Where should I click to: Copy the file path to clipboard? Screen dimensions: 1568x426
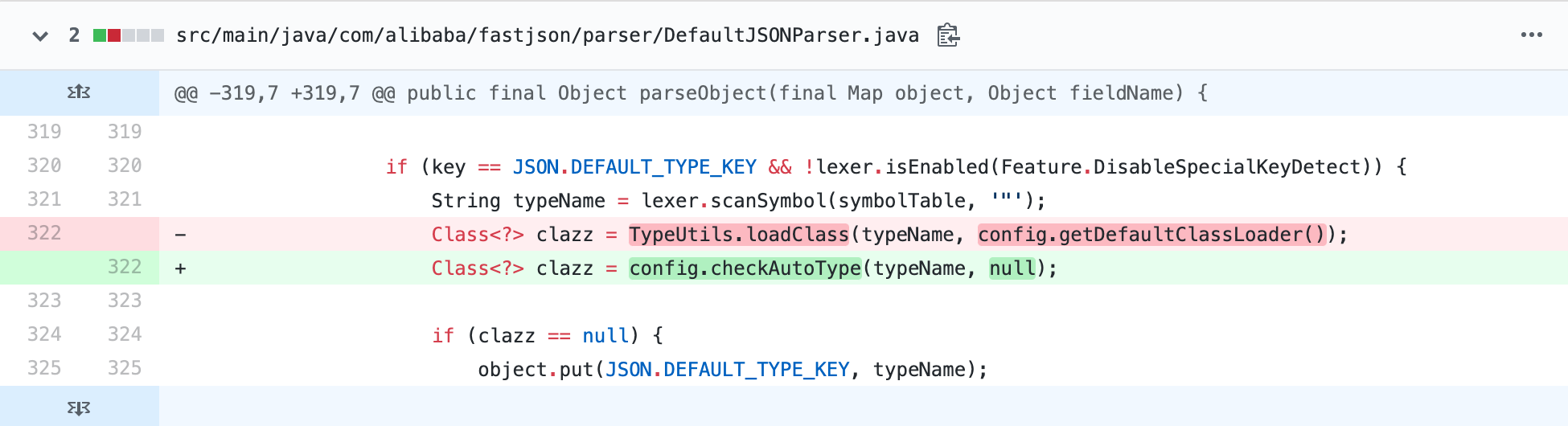point(948,35)
